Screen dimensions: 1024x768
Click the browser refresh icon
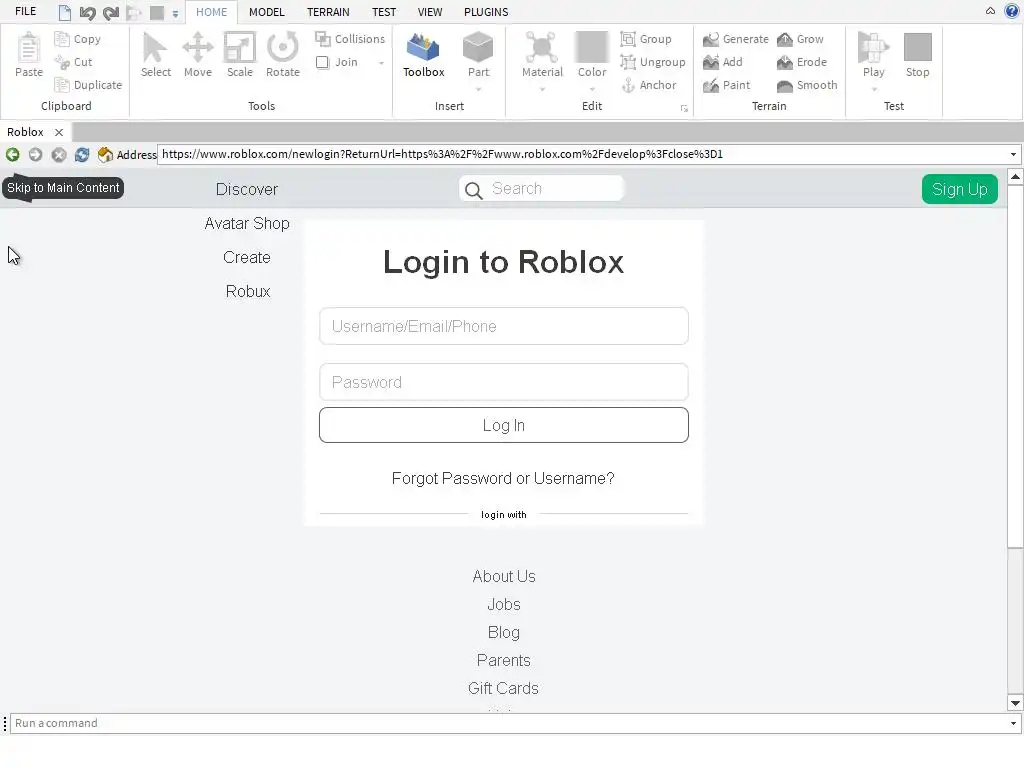82,155
